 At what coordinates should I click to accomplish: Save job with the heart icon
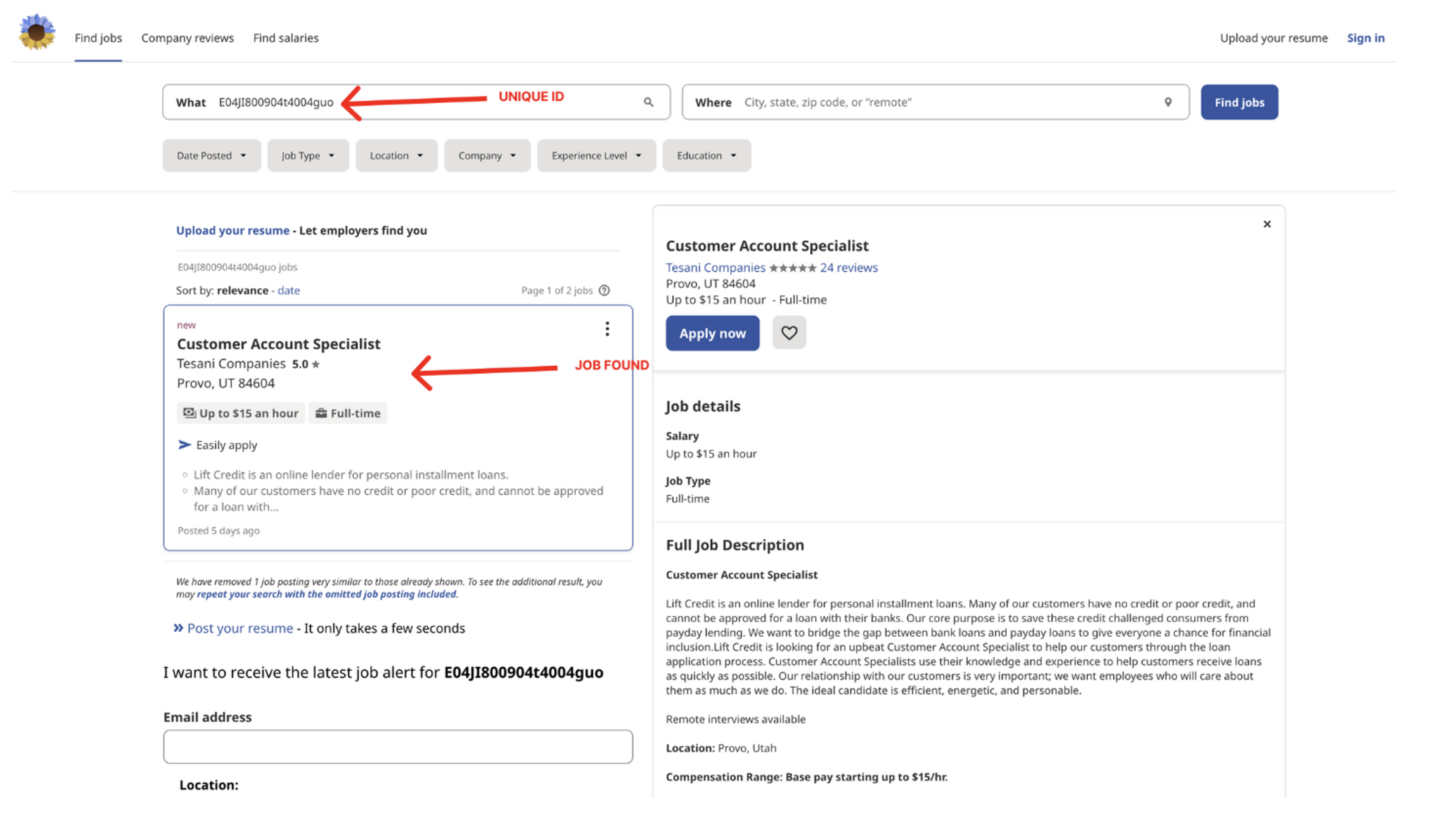point(788,333)
